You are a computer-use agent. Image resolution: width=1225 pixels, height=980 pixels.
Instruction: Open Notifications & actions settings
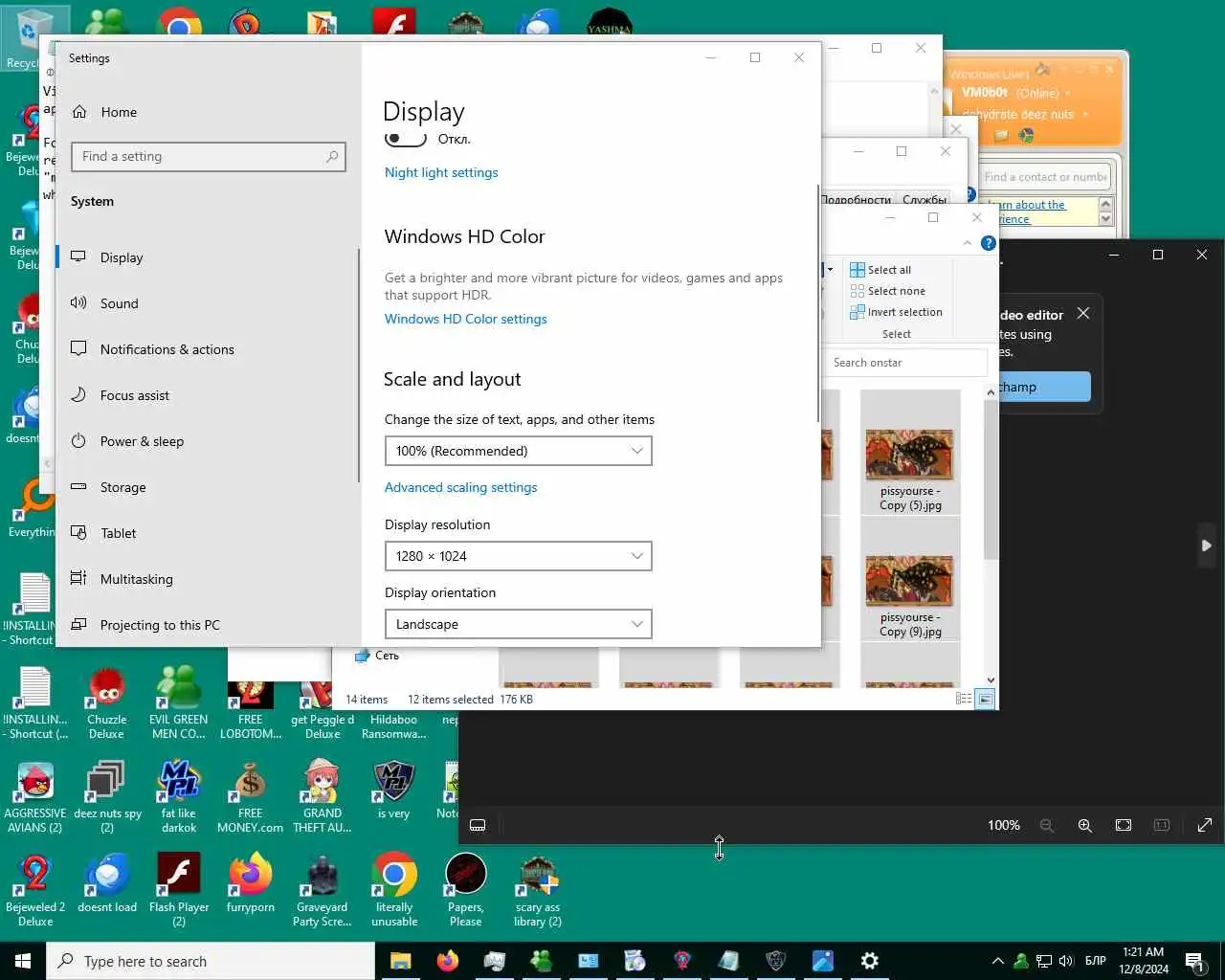pyautogui.click(x=153, y=349)
